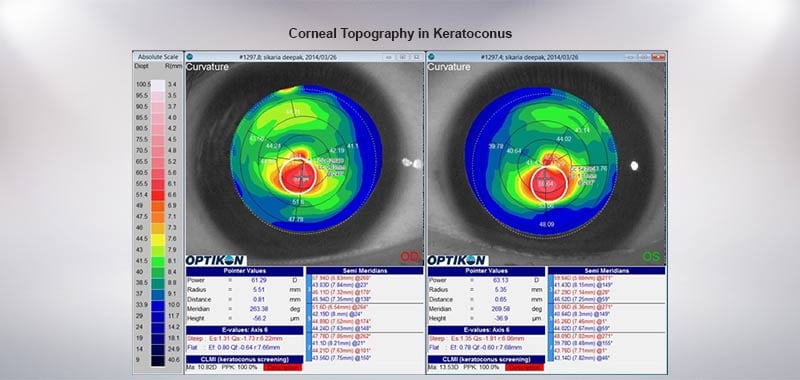The width and height of the screenshot is (800, 380).
Task: Click the app icon in OS window title bar
Action: 432,57
